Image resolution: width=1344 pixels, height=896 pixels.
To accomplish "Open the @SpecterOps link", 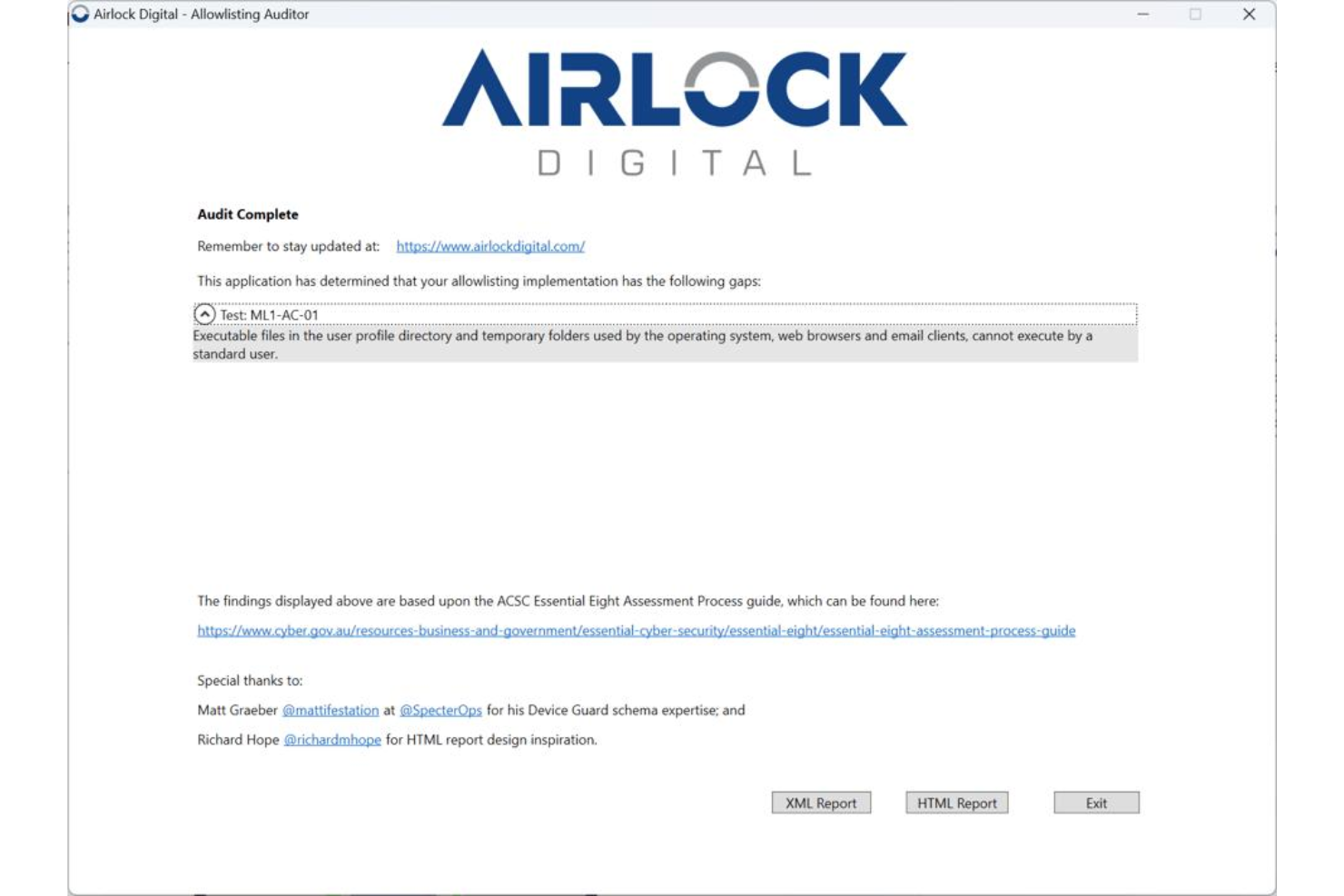I will [x=440, y=710].
